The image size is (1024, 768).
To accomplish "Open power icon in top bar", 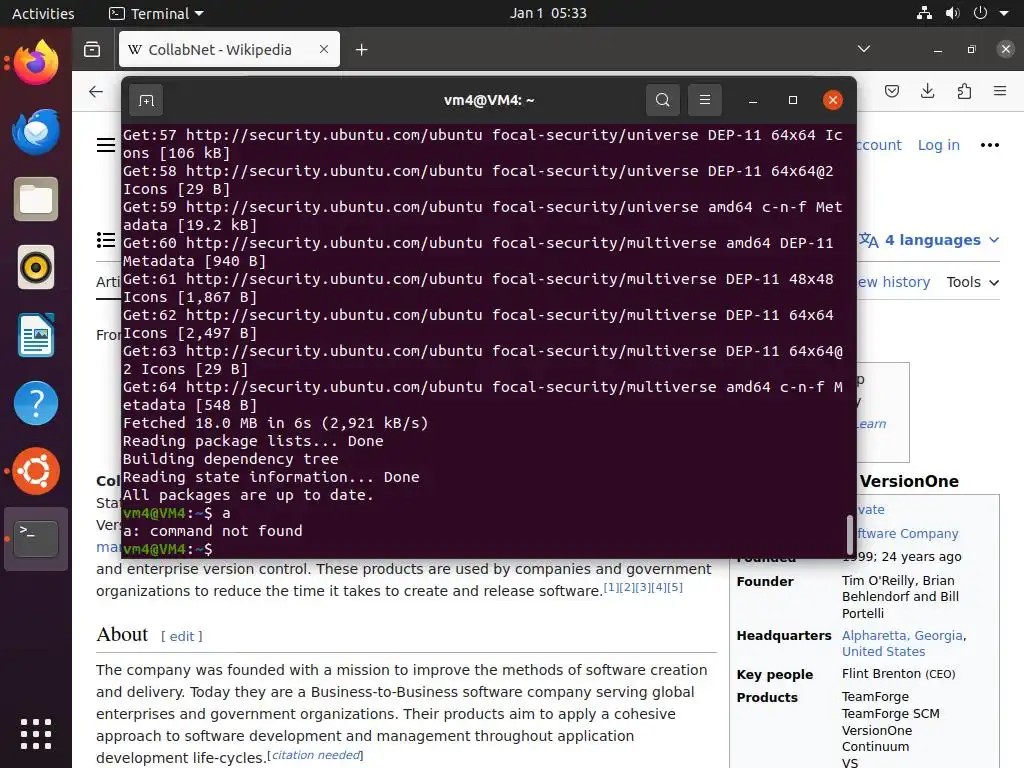I will 980,13.
